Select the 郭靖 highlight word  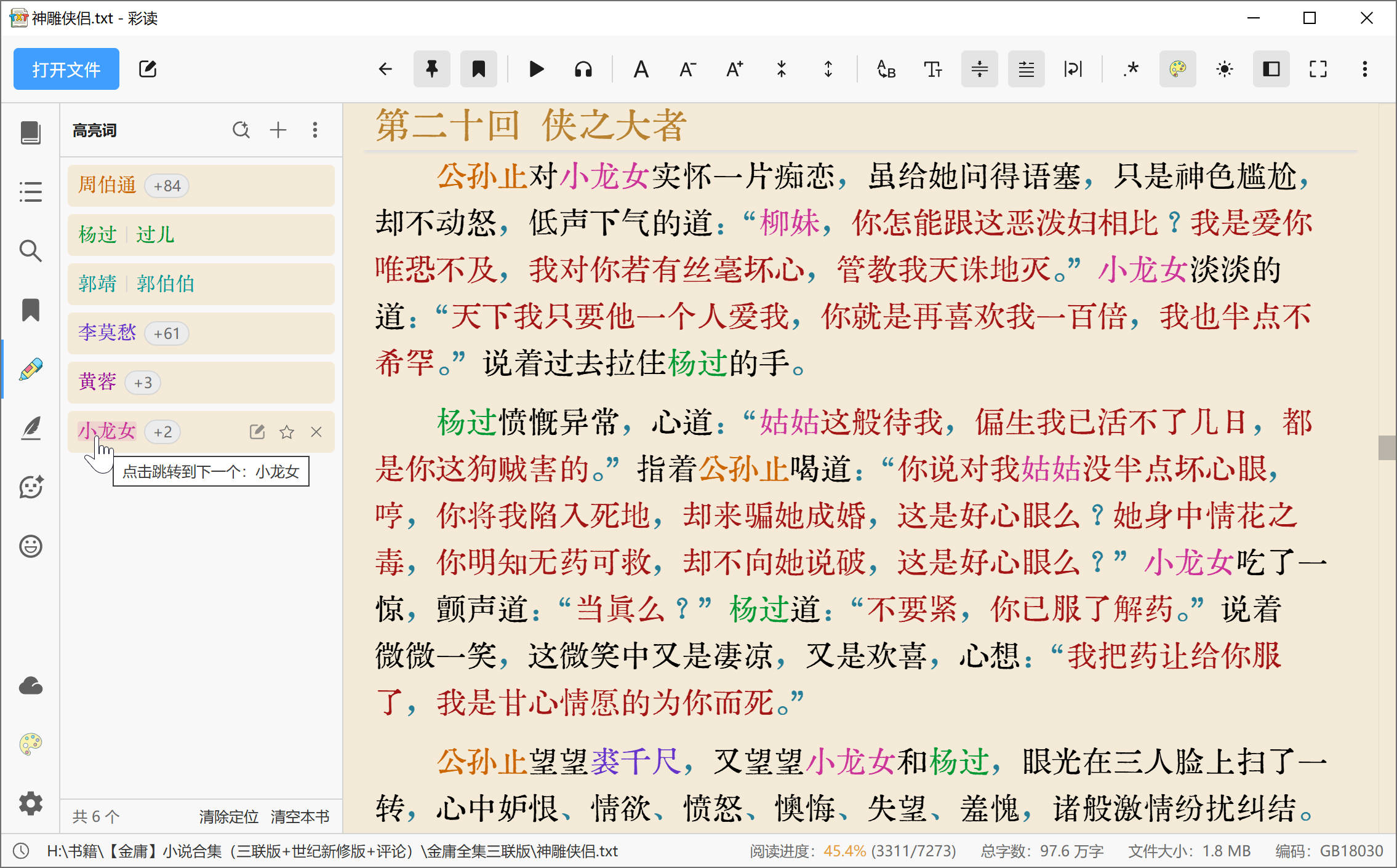pyautogui.click(x=97, y=284)
